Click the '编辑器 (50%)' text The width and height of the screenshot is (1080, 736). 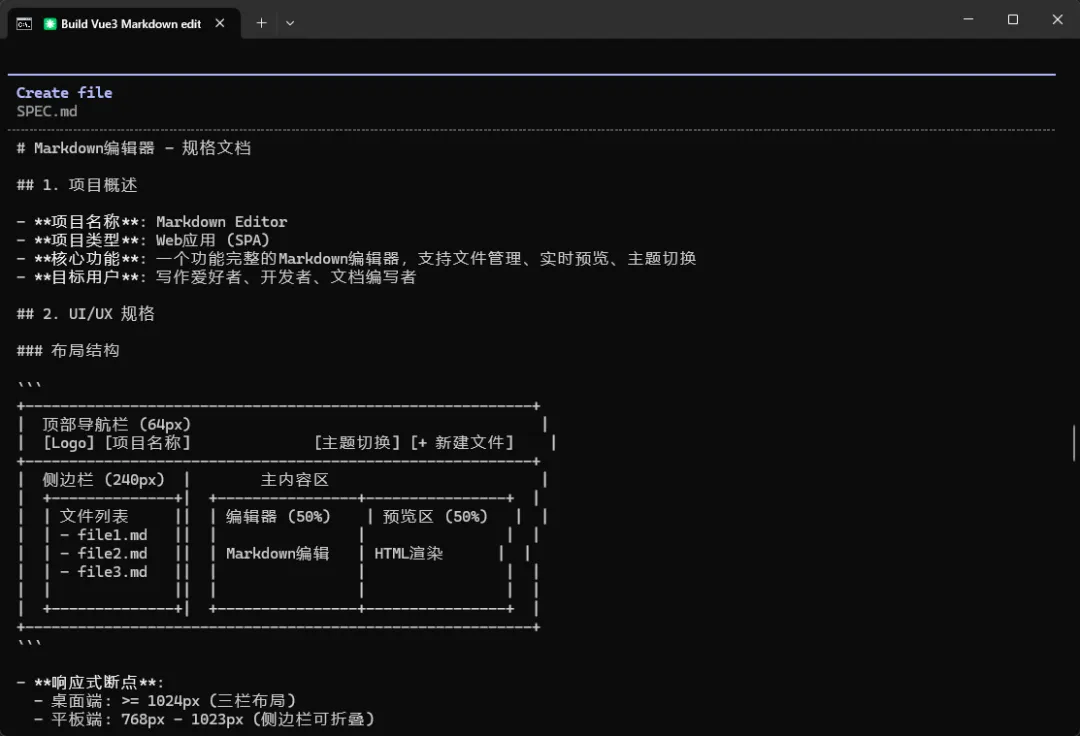[x=278, y=516]
